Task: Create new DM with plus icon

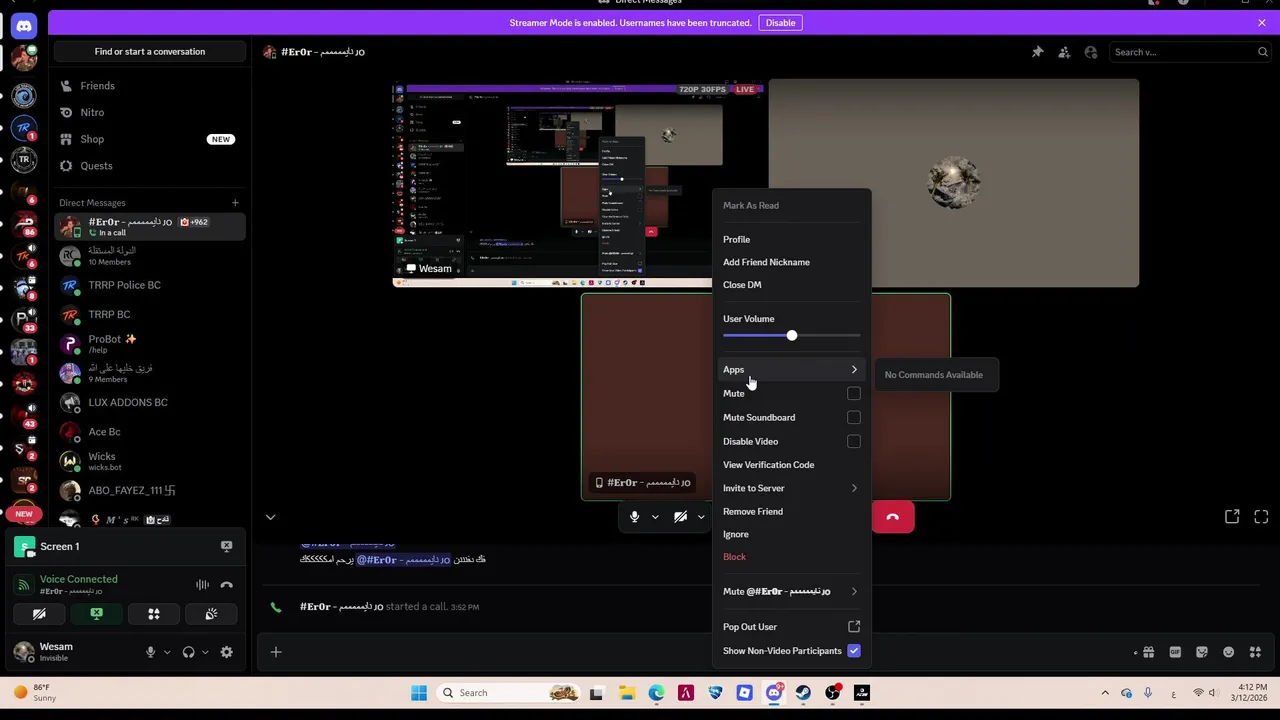Action: pos(235,203)
